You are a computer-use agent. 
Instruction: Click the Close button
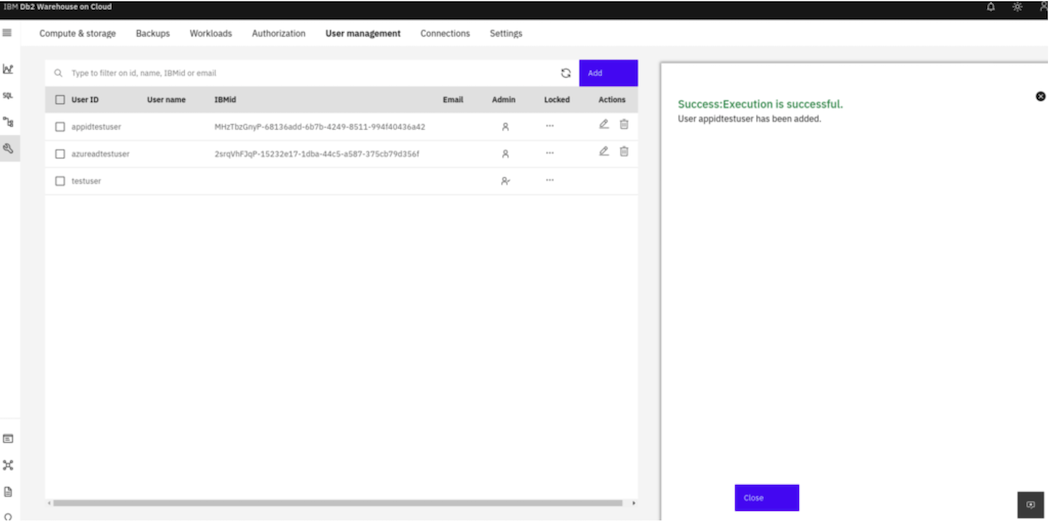coord(767,498)
